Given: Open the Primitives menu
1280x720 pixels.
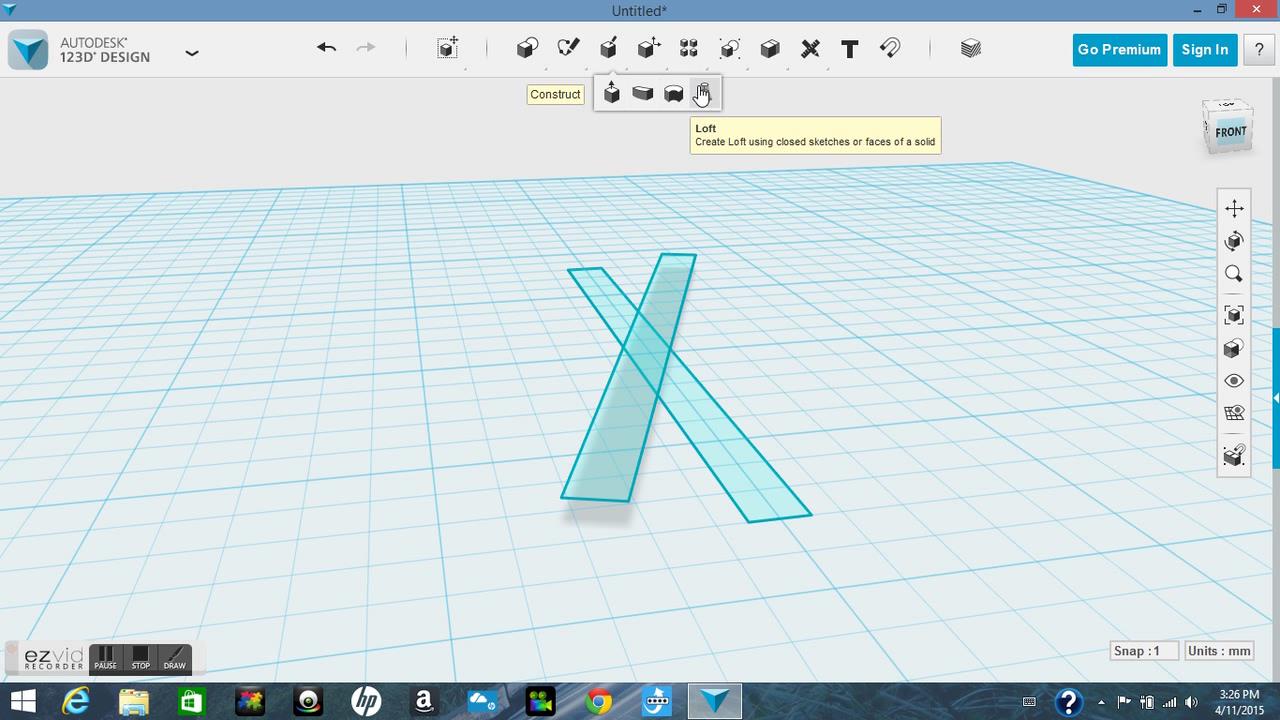Looking at the screenshot, I should [x=527, y=48].
